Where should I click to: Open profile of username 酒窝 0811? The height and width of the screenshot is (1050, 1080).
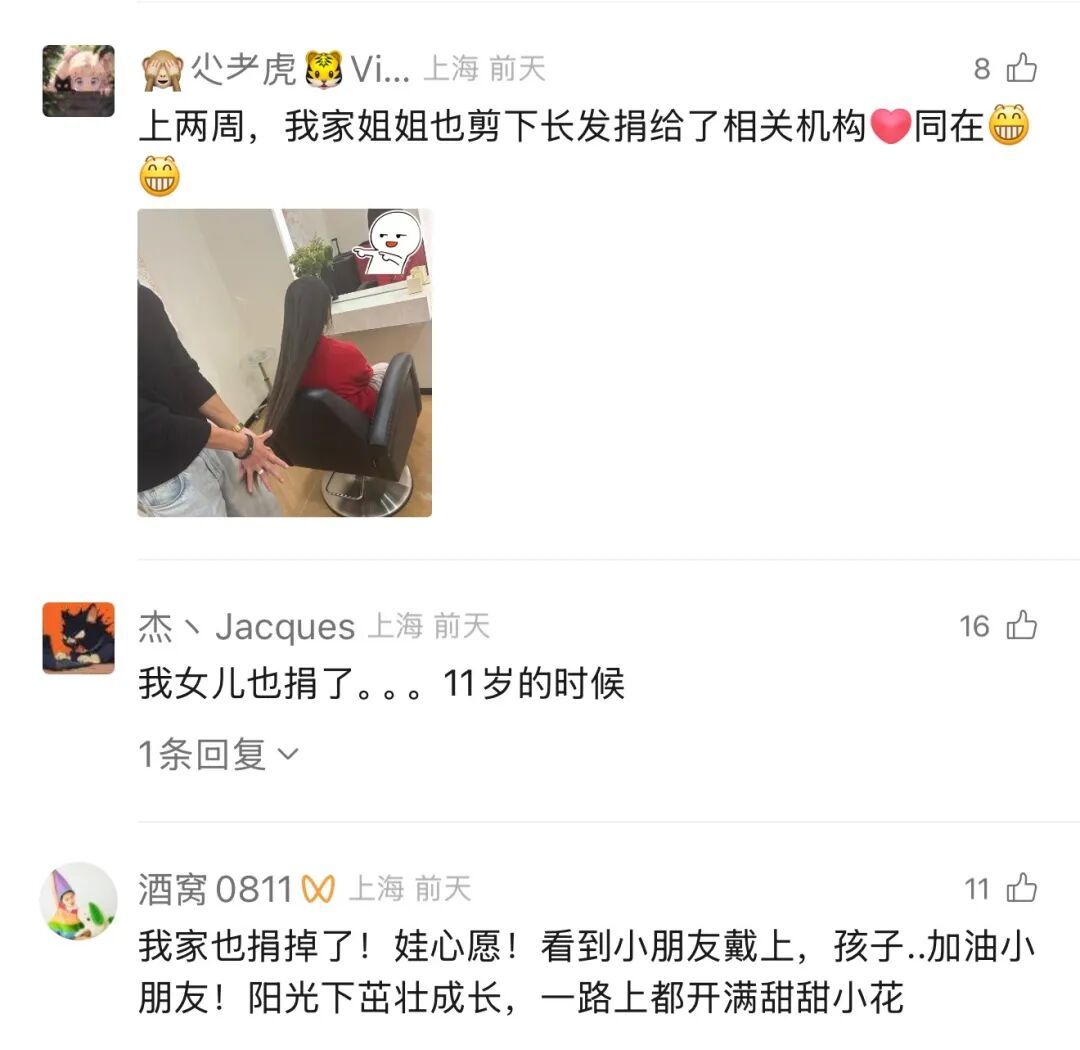point(216,889)
